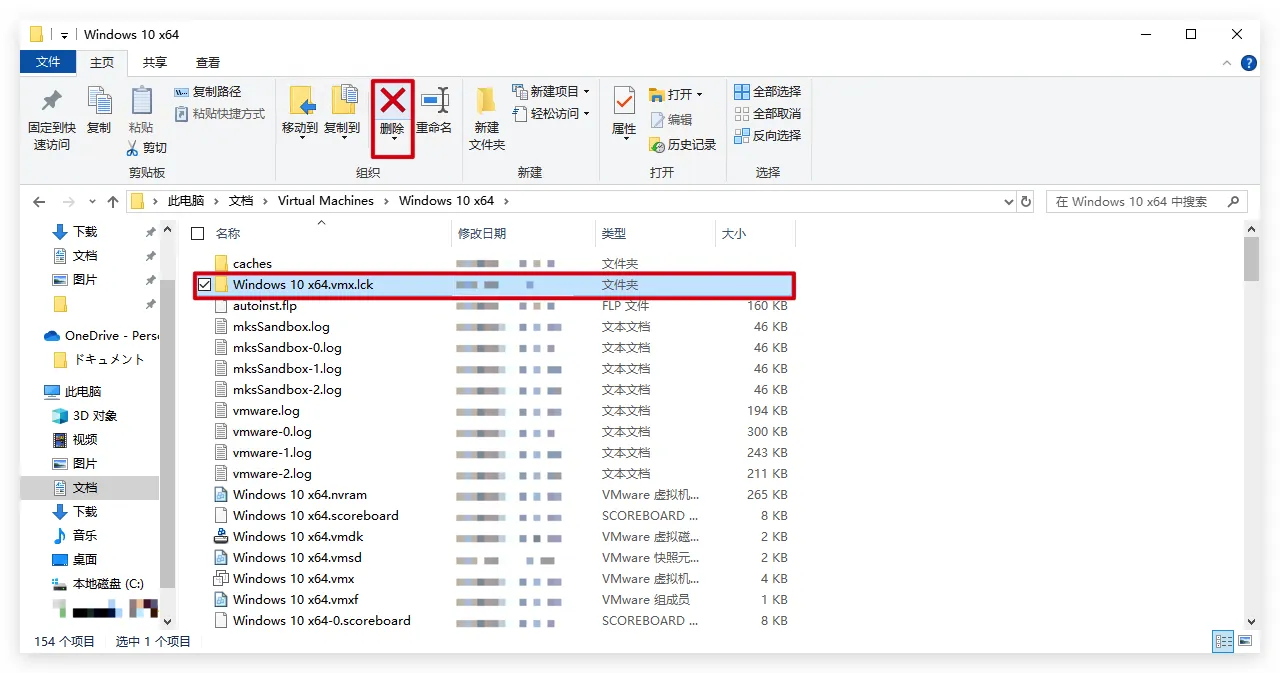The height and width of the screenshot is (673, 1280).
Task: Open 桌面 (Desktop) in navigation pane
Action: (85, 560)
